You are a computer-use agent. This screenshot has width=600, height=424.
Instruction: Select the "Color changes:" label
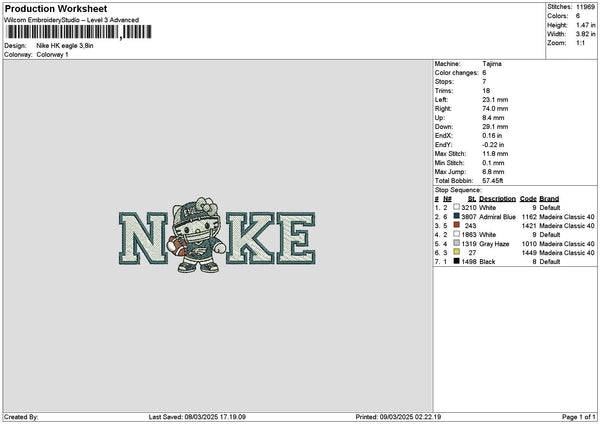point(457,73)
